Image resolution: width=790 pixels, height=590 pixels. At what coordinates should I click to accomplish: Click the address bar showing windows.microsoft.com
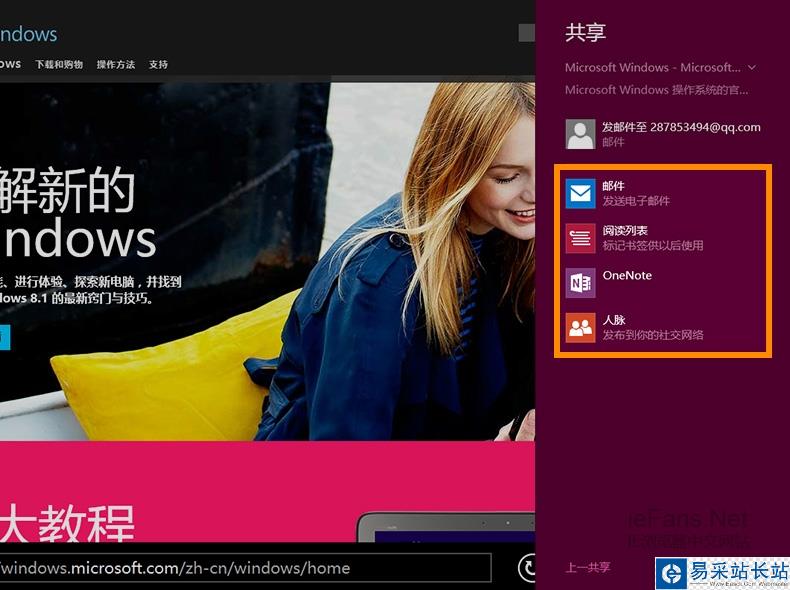[x=245, y=568]
